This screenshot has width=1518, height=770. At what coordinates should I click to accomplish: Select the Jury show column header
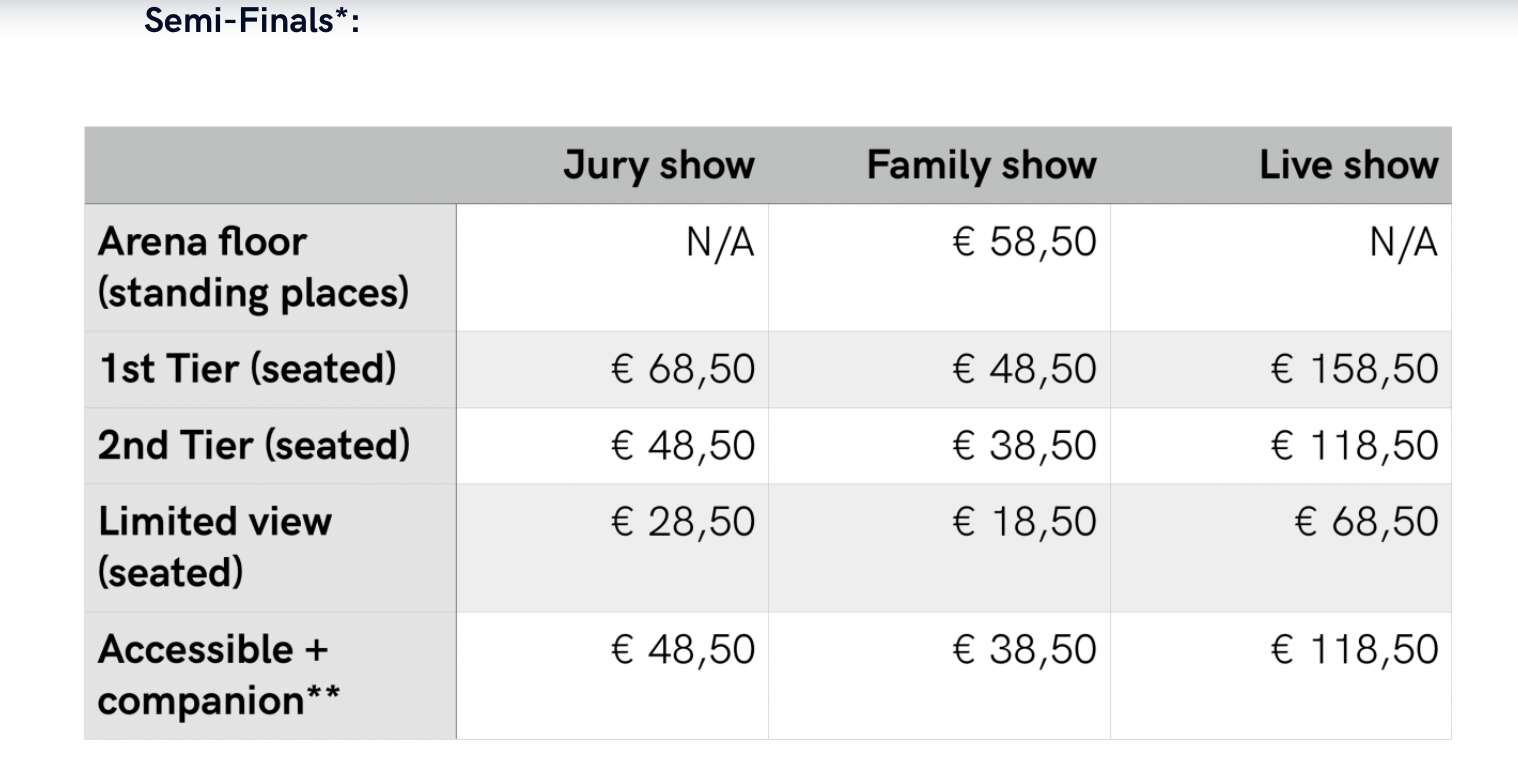[659, 166]
